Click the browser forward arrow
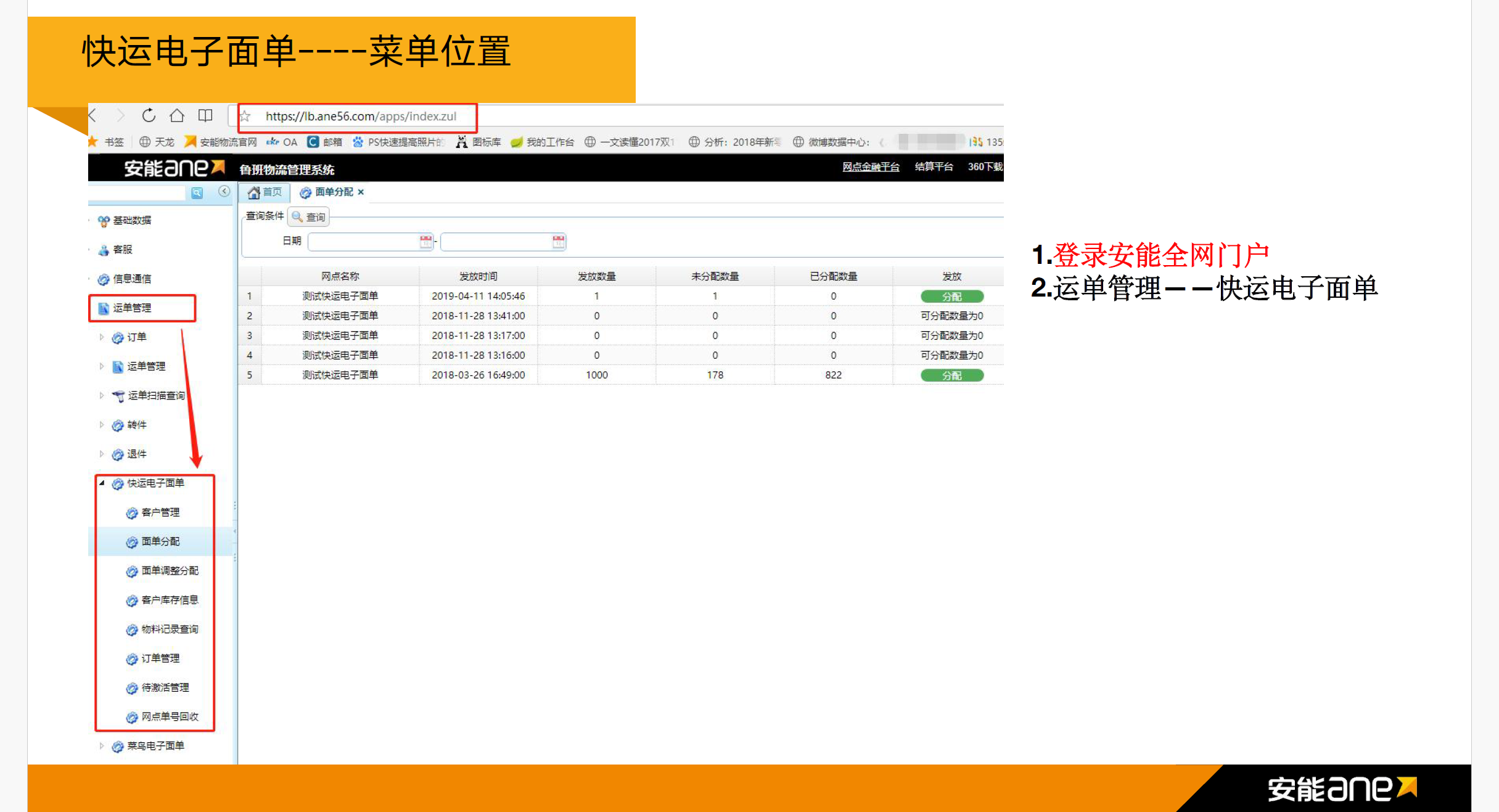Screen dimensions: 1499x812 [x=121, y=115]
